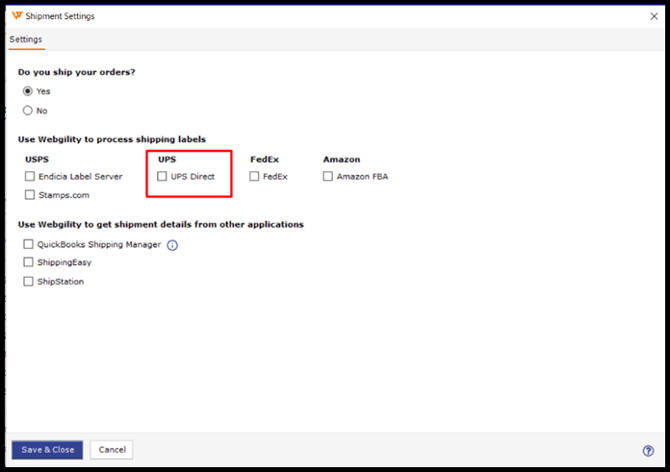Screen dimensions: 670x472
Task: Select the No radio button
Action: [28, 111]
